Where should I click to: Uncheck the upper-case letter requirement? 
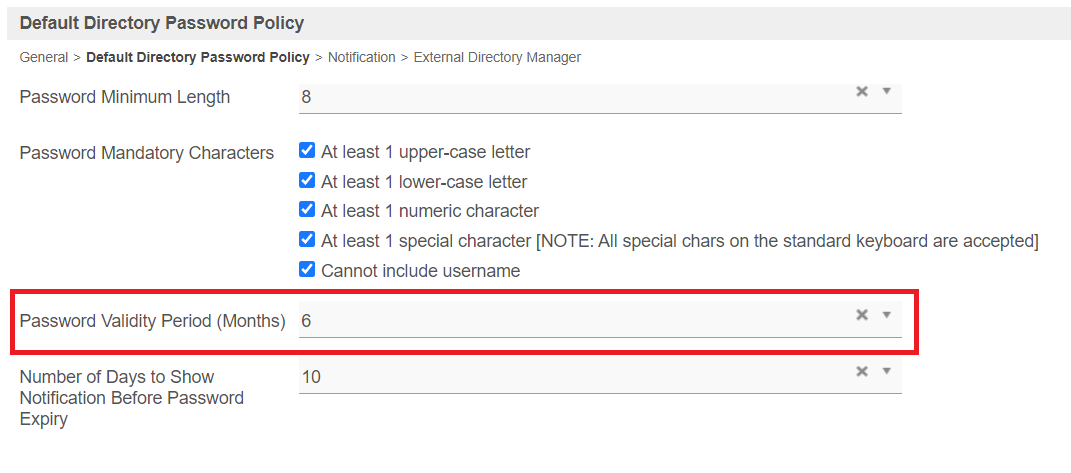pyautogui.click(x=307, y=152)
